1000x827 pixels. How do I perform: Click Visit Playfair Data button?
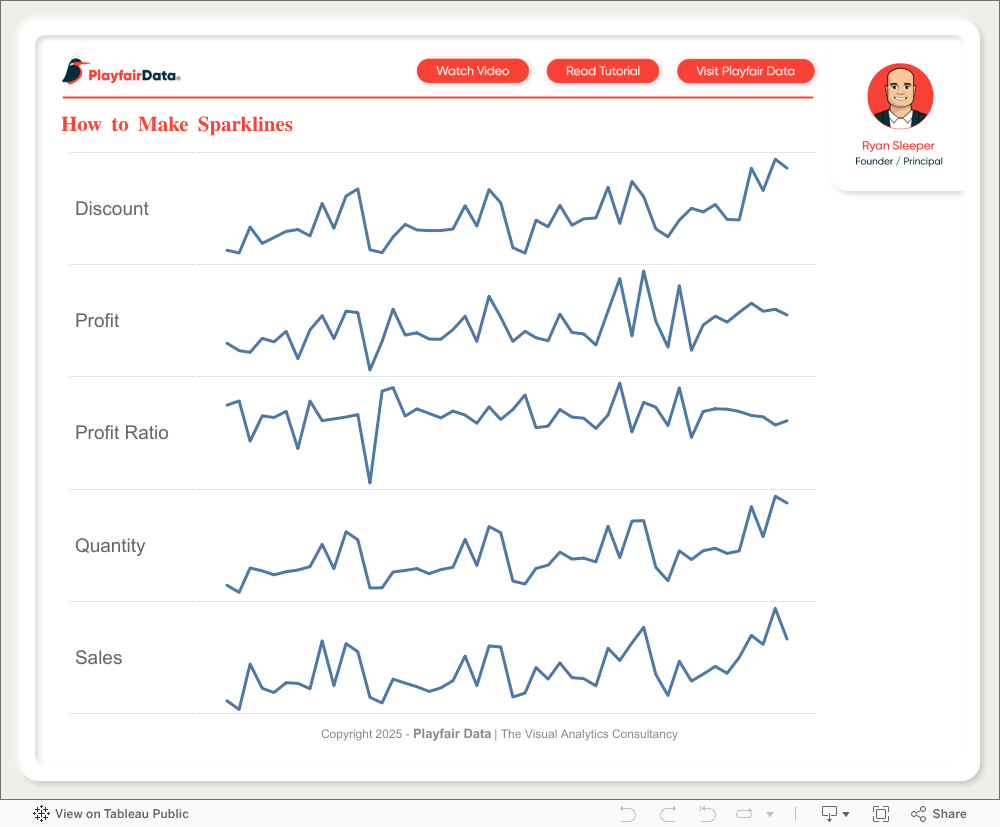tap(746, 71)
